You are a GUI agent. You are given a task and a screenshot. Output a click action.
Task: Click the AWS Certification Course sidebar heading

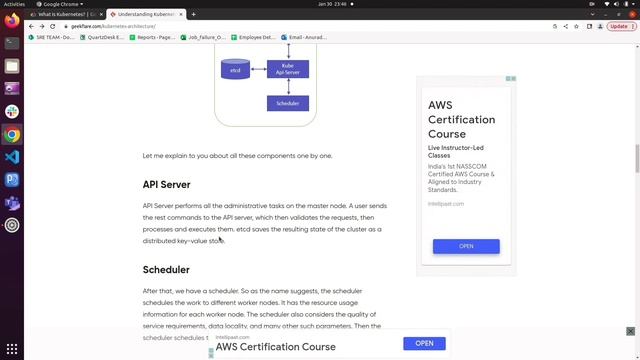coord(461,120)
